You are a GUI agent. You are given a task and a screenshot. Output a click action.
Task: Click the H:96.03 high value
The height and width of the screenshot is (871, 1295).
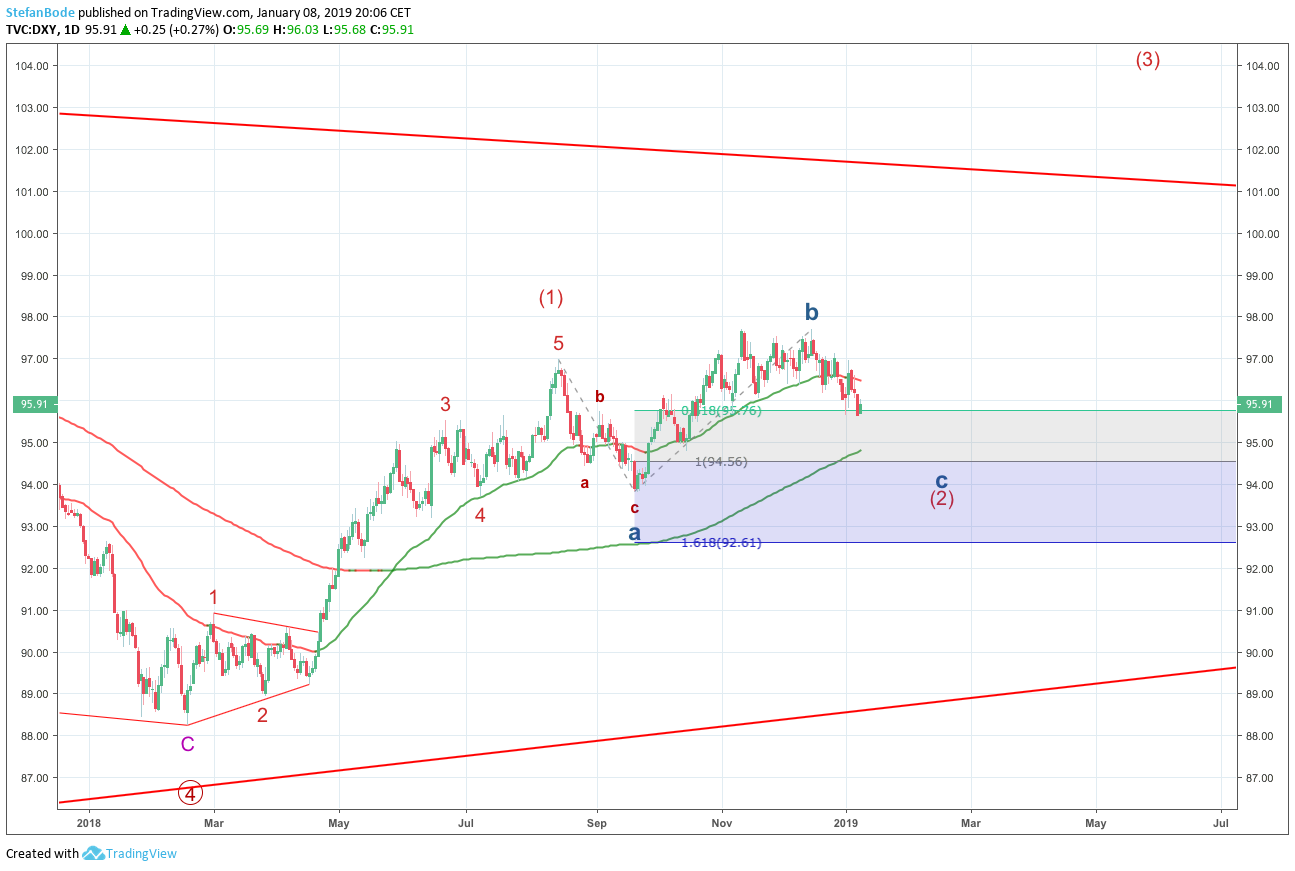[296, 30]
